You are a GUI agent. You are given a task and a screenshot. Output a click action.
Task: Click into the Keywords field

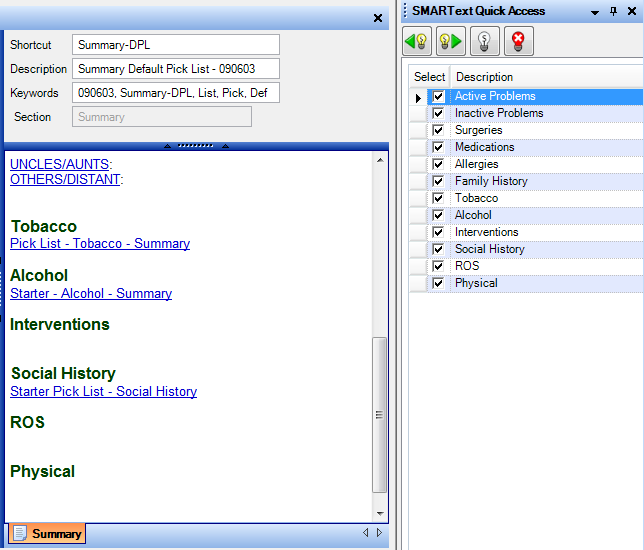[176, 93]
